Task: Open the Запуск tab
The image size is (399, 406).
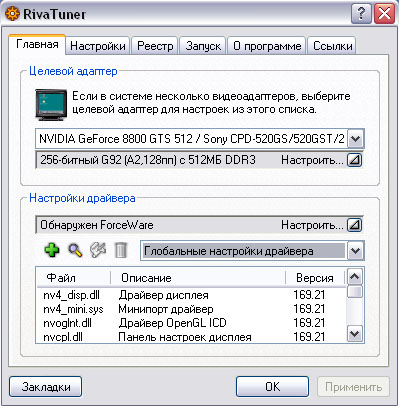Action: coord(203,46)
